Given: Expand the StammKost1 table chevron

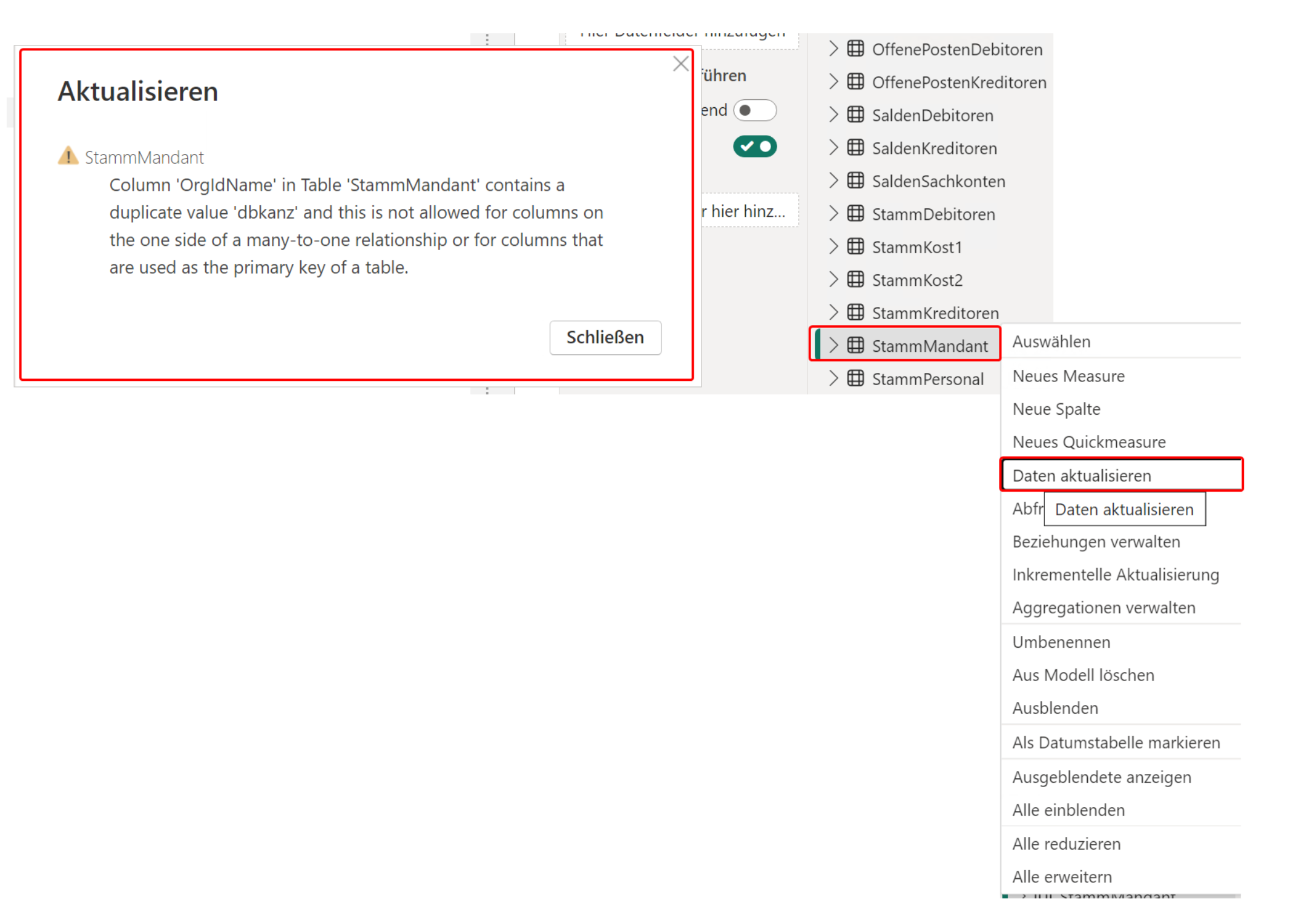Looking at the screenshot, I should (834, 246).
